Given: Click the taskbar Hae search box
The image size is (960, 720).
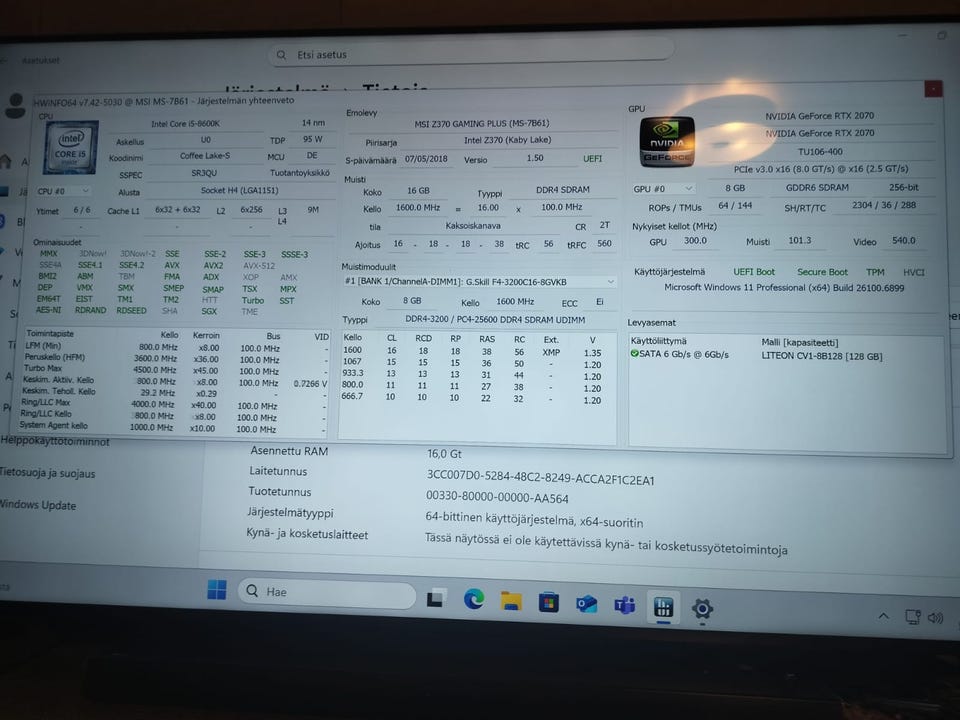Looking at the screenshot, I should point(327,592).
